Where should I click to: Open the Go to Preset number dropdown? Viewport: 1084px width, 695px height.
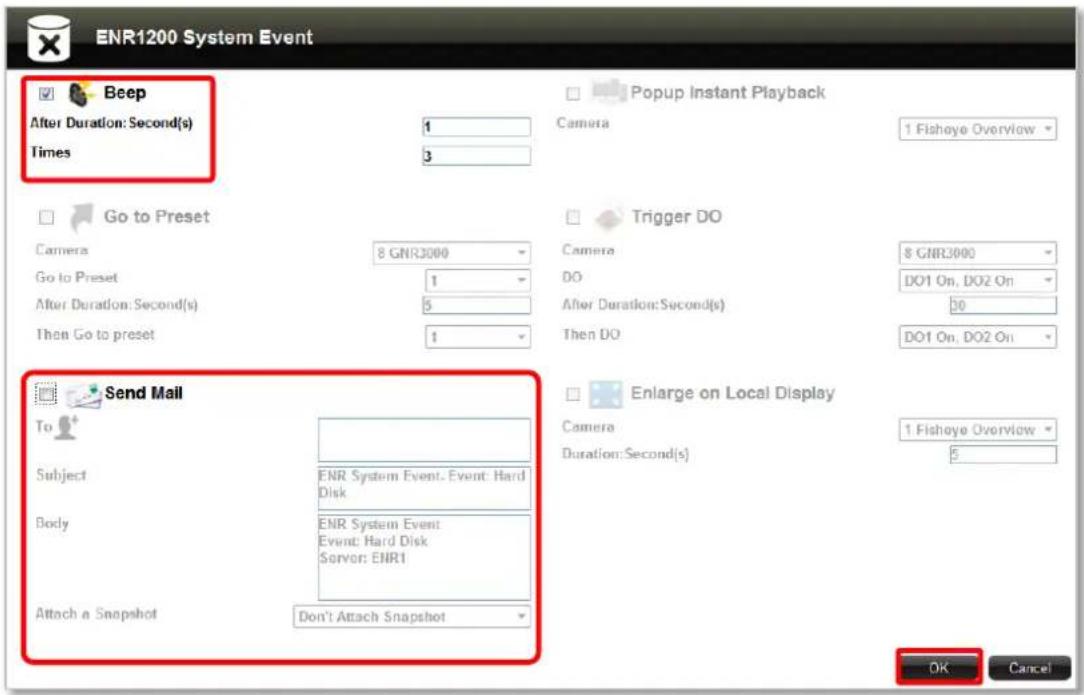point(478,281)
